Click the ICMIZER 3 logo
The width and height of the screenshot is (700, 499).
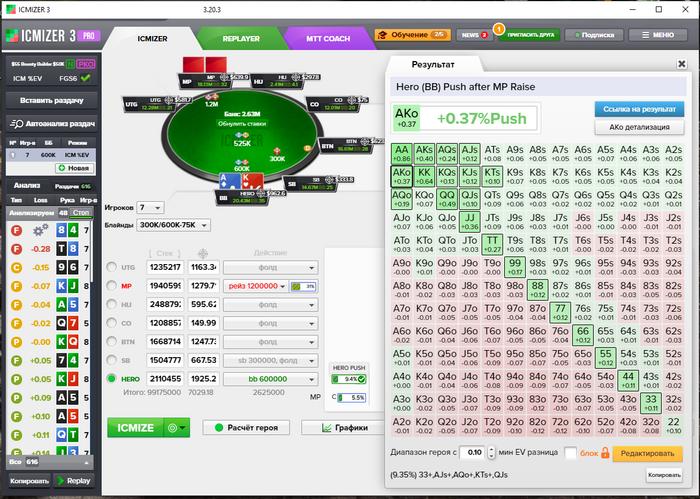(x=53, y=36)
